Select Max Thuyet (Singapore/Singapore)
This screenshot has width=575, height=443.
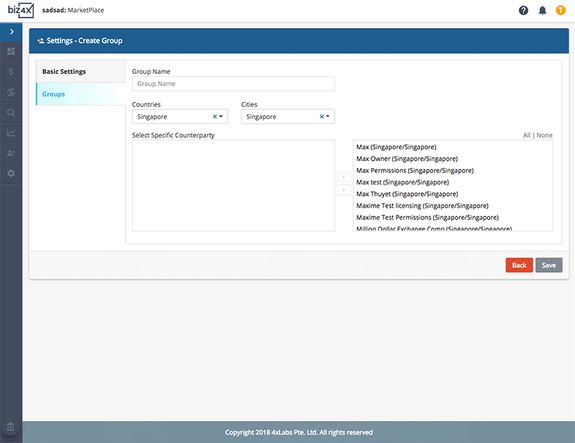click(x=407, y=194)
